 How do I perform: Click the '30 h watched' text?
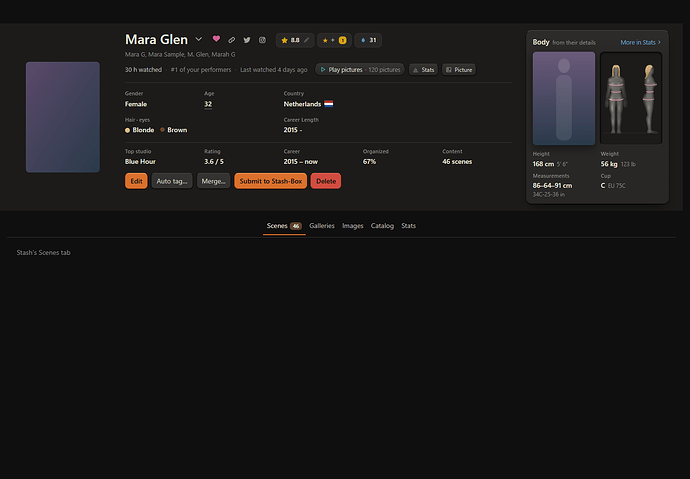(143, 69)
